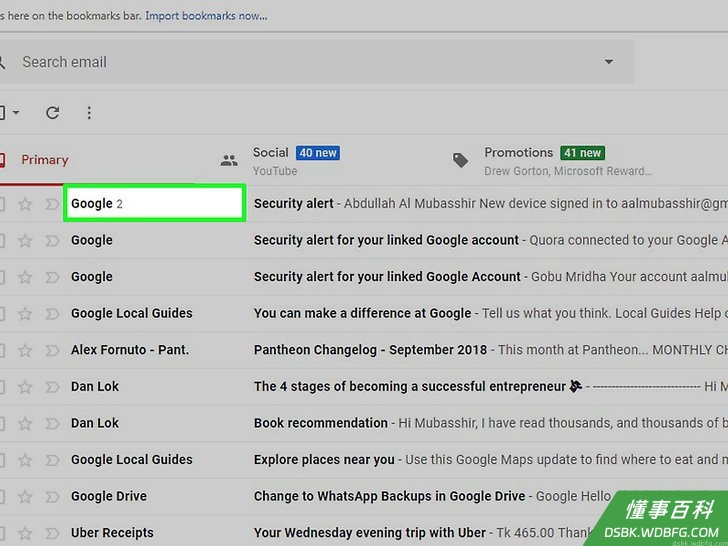Star the WhatsApp Backups Google Drive email
The height and width of the screenshot is (546, 728).
[25, 497]
